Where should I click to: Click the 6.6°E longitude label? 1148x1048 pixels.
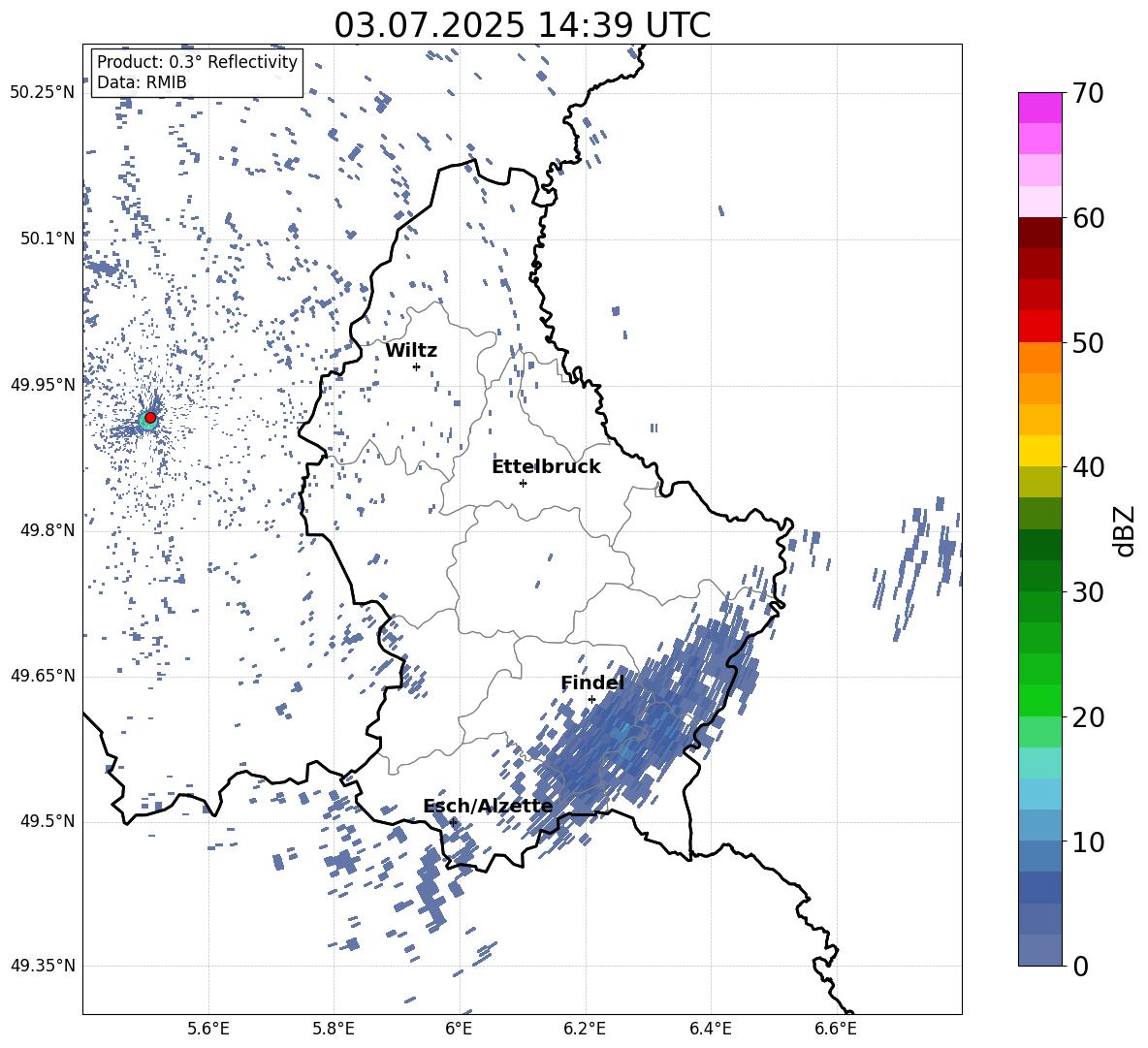tap(836, 1029)
